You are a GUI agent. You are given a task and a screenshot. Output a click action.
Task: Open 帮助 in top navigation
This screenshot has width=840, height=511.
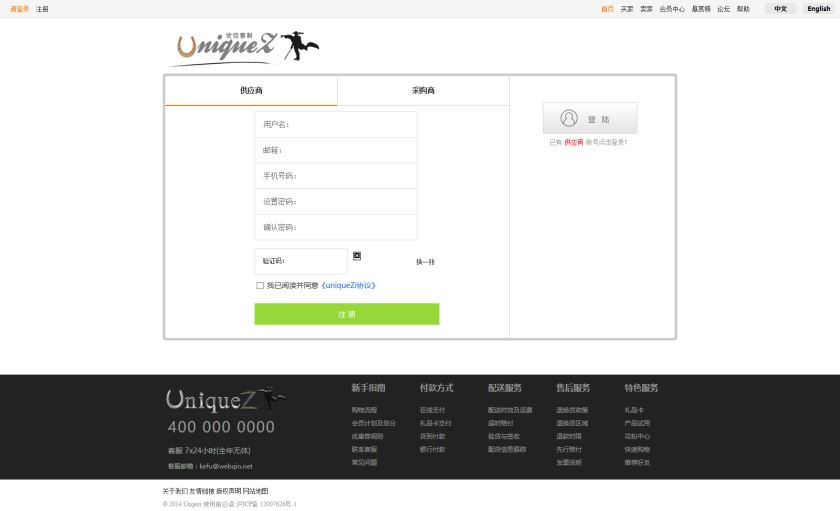pos(743,9)
